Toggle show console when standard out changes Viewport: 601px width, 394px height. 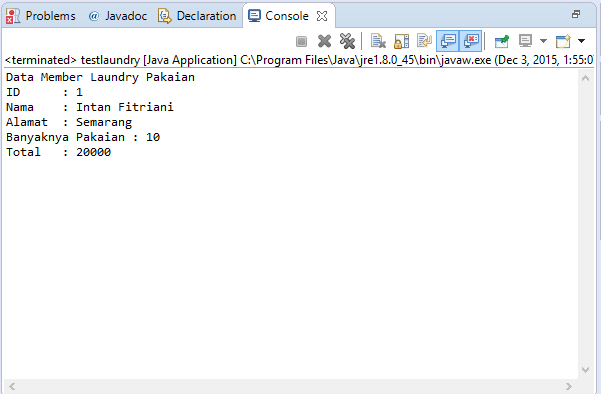pos(448,41)
